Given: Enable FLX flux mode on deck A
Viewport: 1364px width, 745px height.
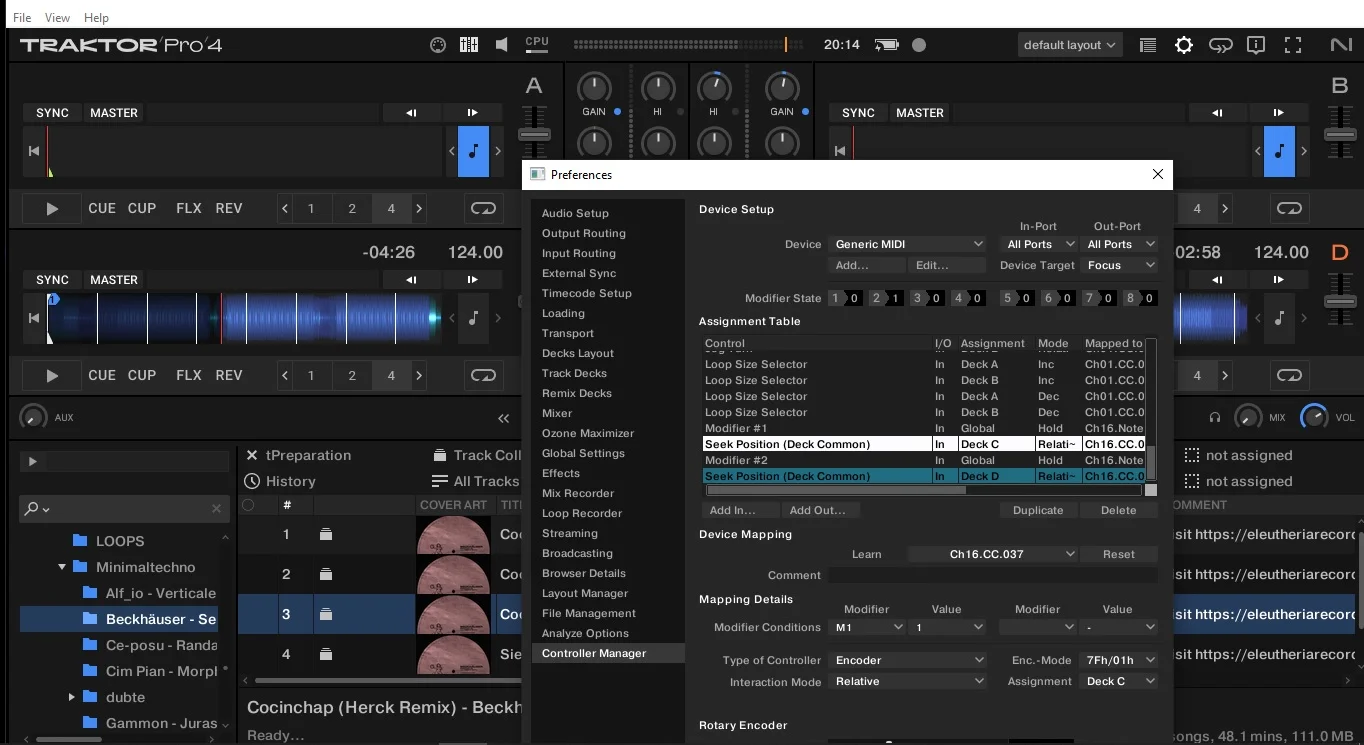Looking at the screenshot, I should pyautogui.click(x=189, y=208).
